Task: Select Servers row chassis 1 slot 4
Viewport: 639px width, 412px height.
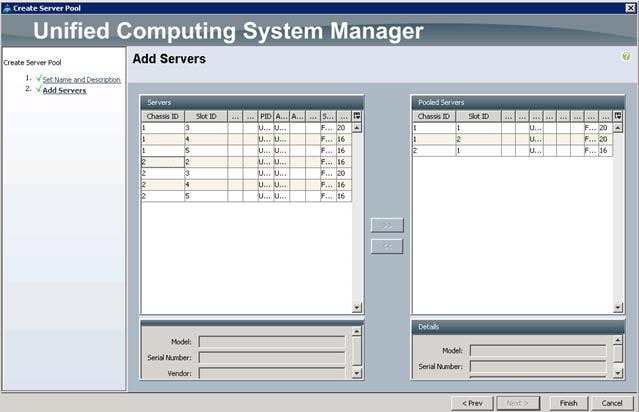Action: pyautogui.click(x=246, y=139)
